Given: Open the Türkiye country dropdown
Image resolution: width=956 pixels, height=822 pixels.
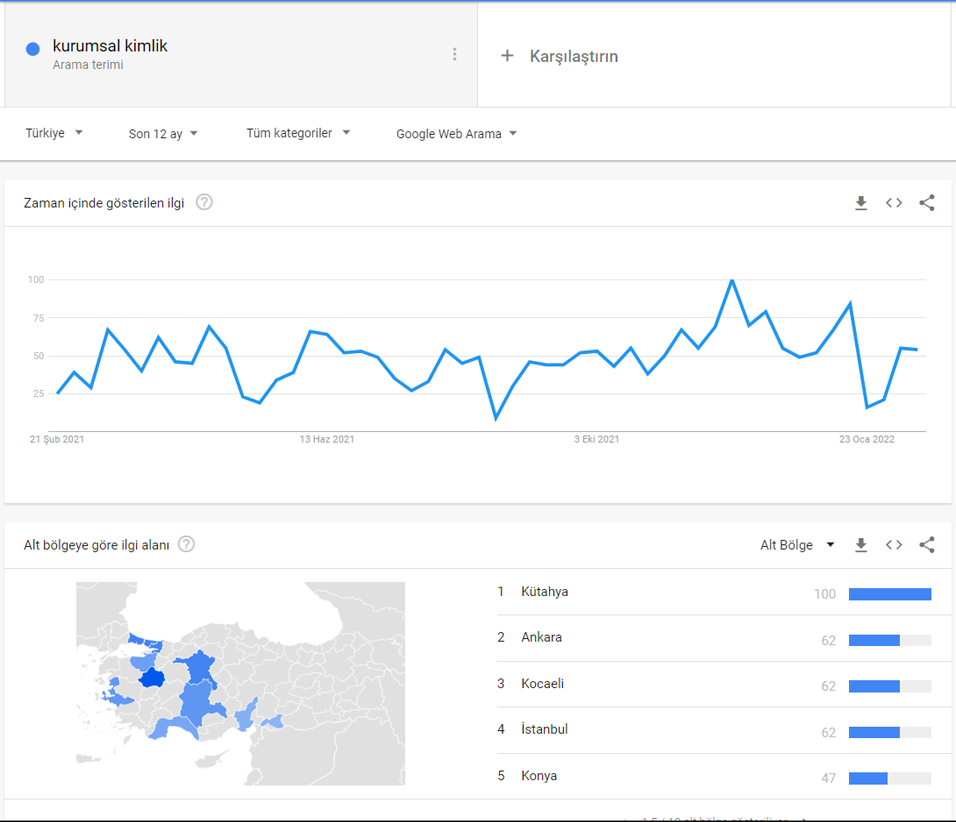Looking at the screenshot, I should (54, 133).
